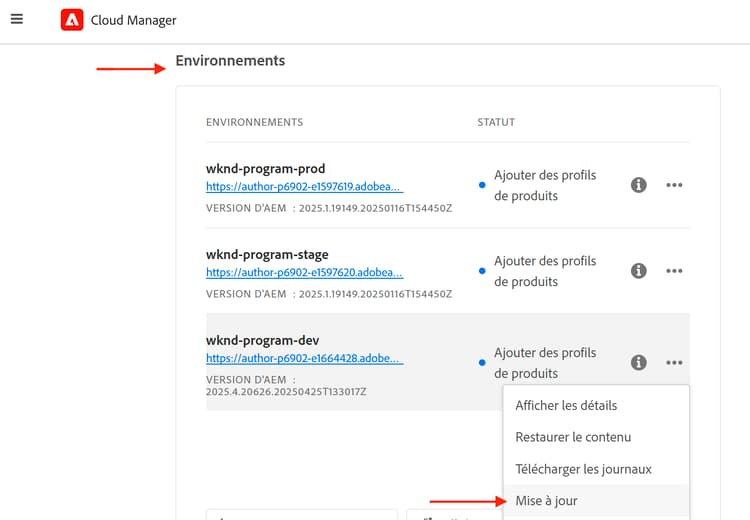Click the wknd-program-prod environment name
750x520 pixels.
[265, 168]
